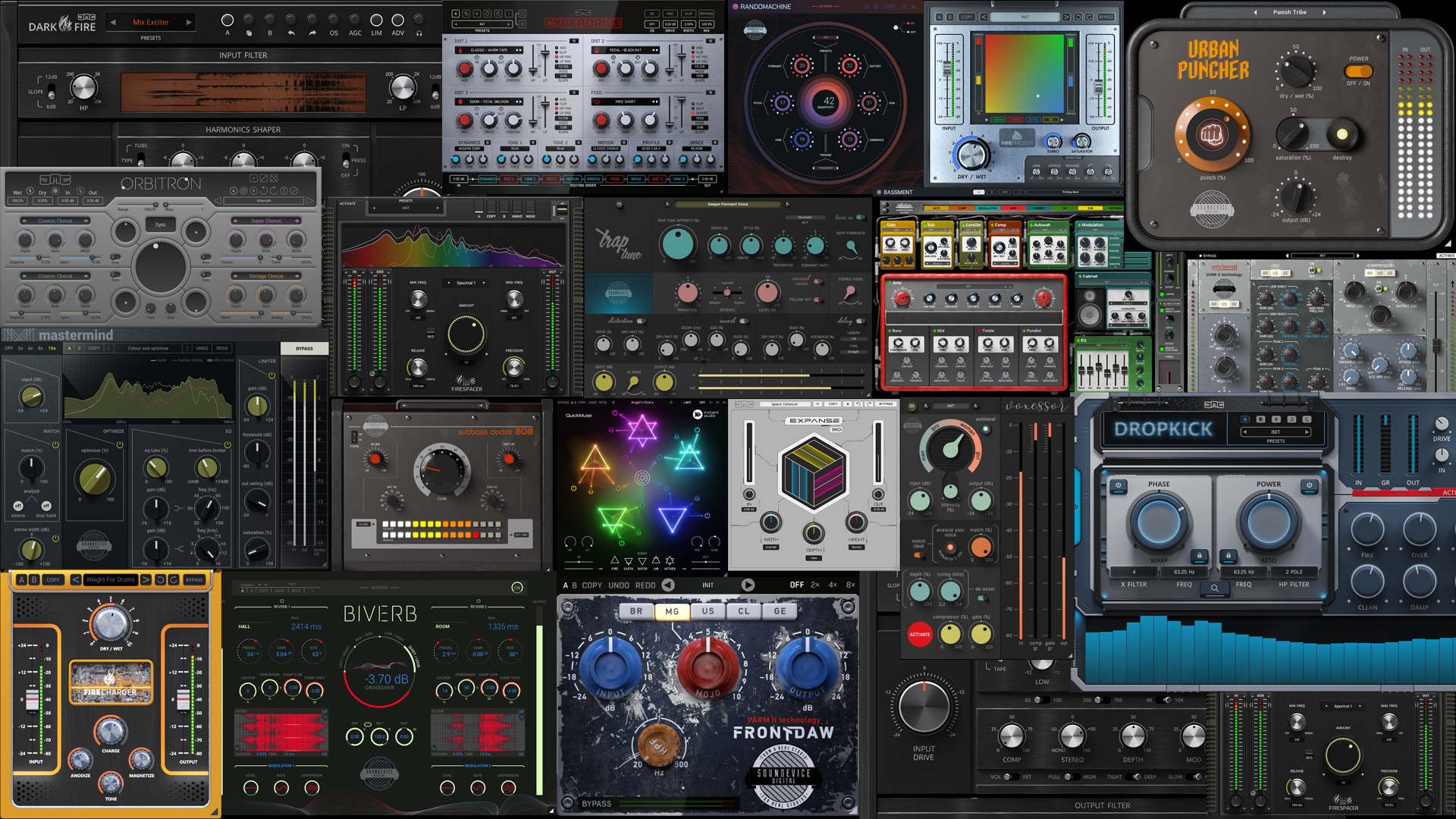Click the BYPASS button in Firecharger
Image resolution: width=1456 pixels, height=819 pixels.
click(194, 579)
